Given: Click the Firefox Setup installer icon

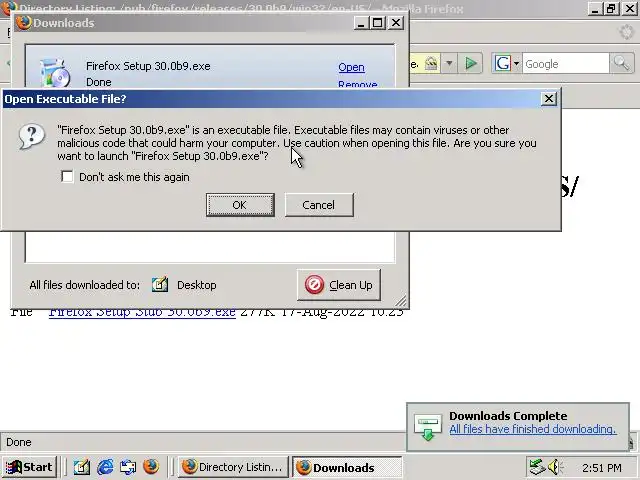Looking at the screenshot, I should tap(55, 73).
